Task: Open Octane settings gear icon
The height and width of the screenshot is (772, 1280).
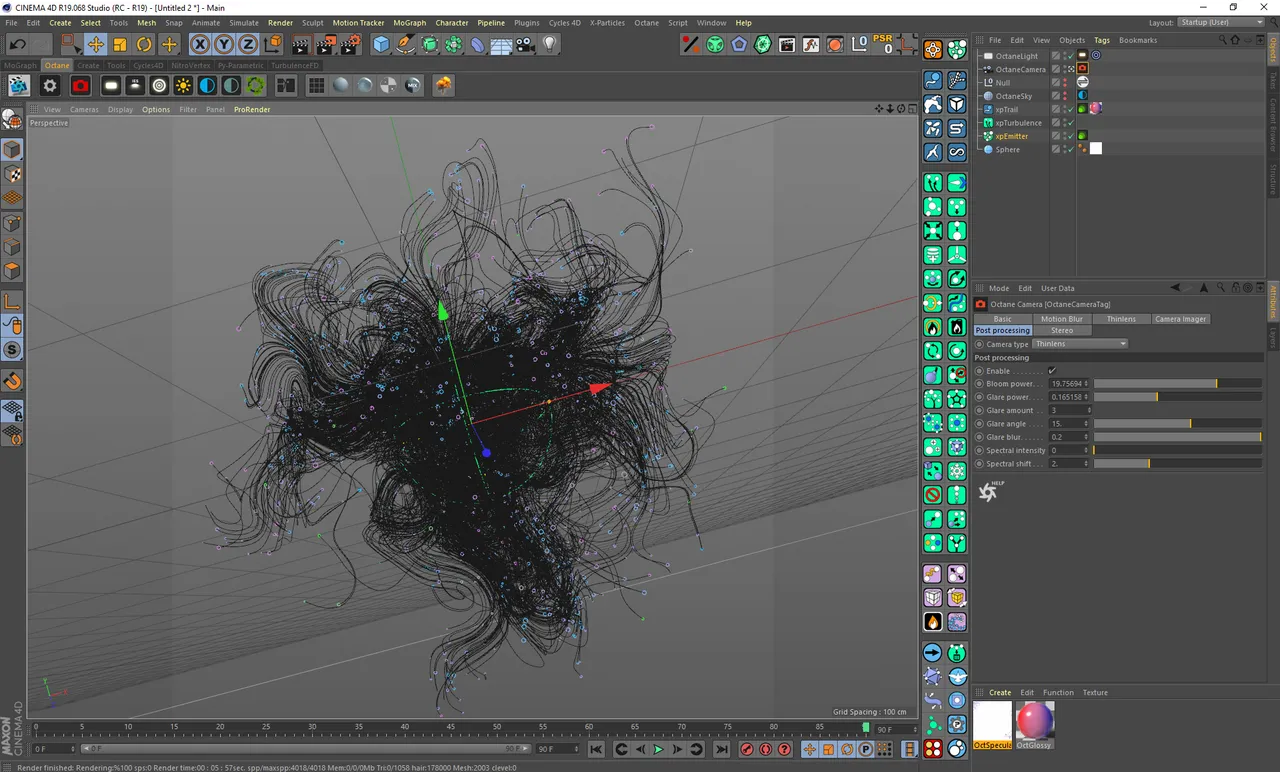Action: click(50, 86)
